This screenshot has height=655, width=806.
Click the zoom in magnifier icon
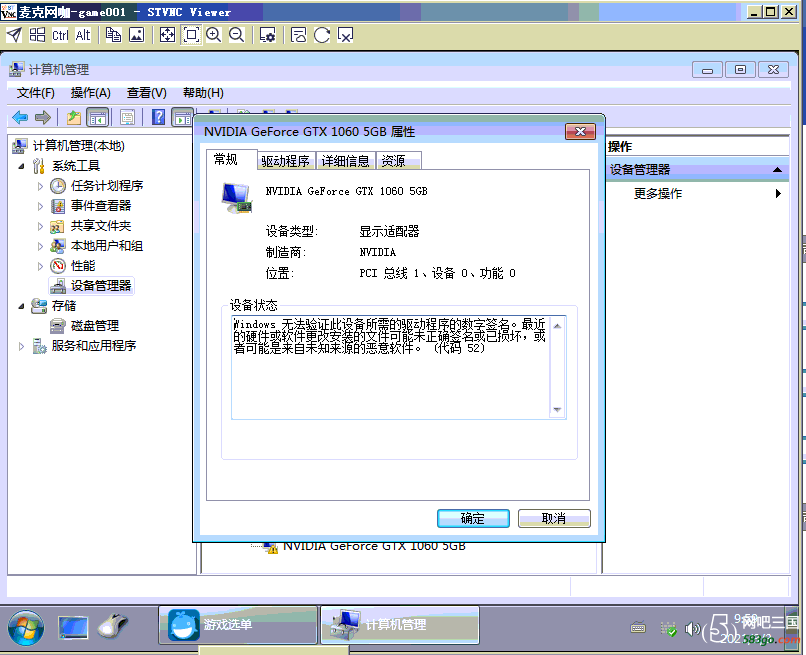coord(213,35)
